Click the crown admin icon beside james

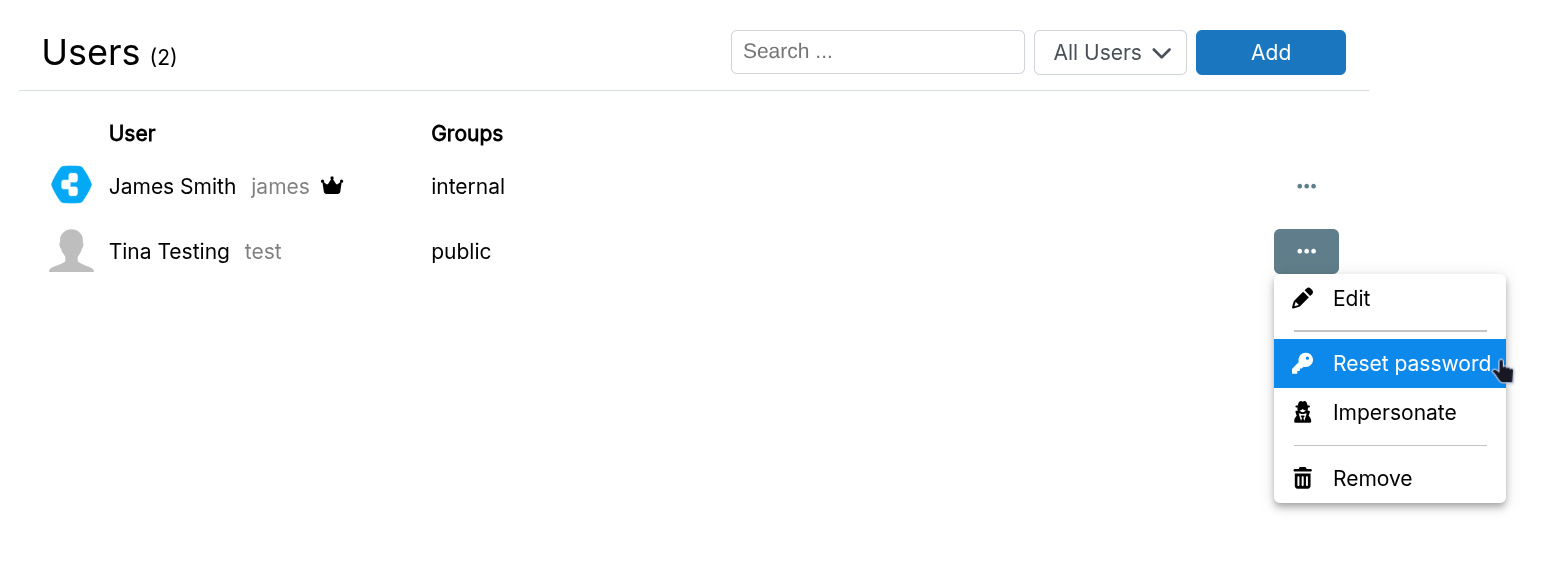tap(332, 186)
